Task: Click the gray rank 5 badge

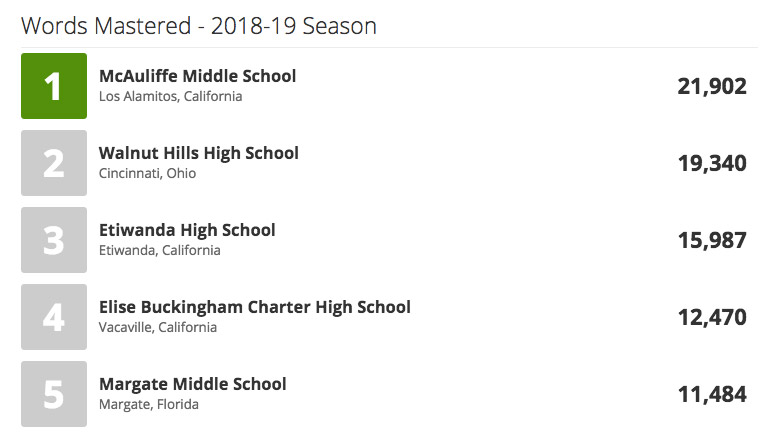Action: (x=54, y=394)
